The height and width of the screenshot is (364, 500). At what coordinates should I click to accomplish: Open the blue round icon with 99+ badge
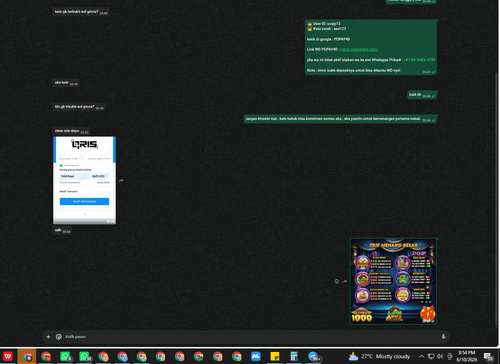click(x=314, y=356)
